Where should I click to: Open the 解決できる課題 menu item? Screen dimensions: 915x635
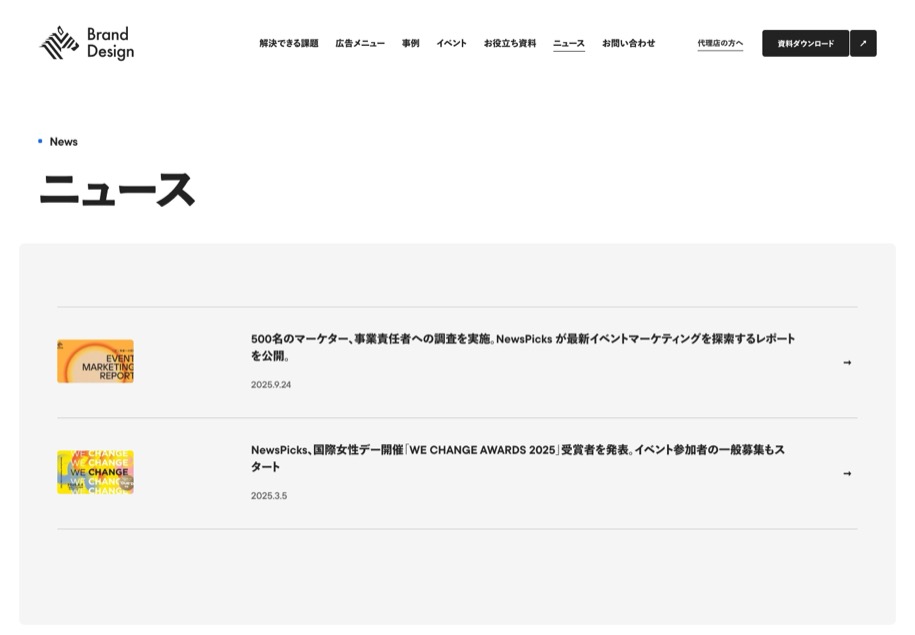pos(289,43)
